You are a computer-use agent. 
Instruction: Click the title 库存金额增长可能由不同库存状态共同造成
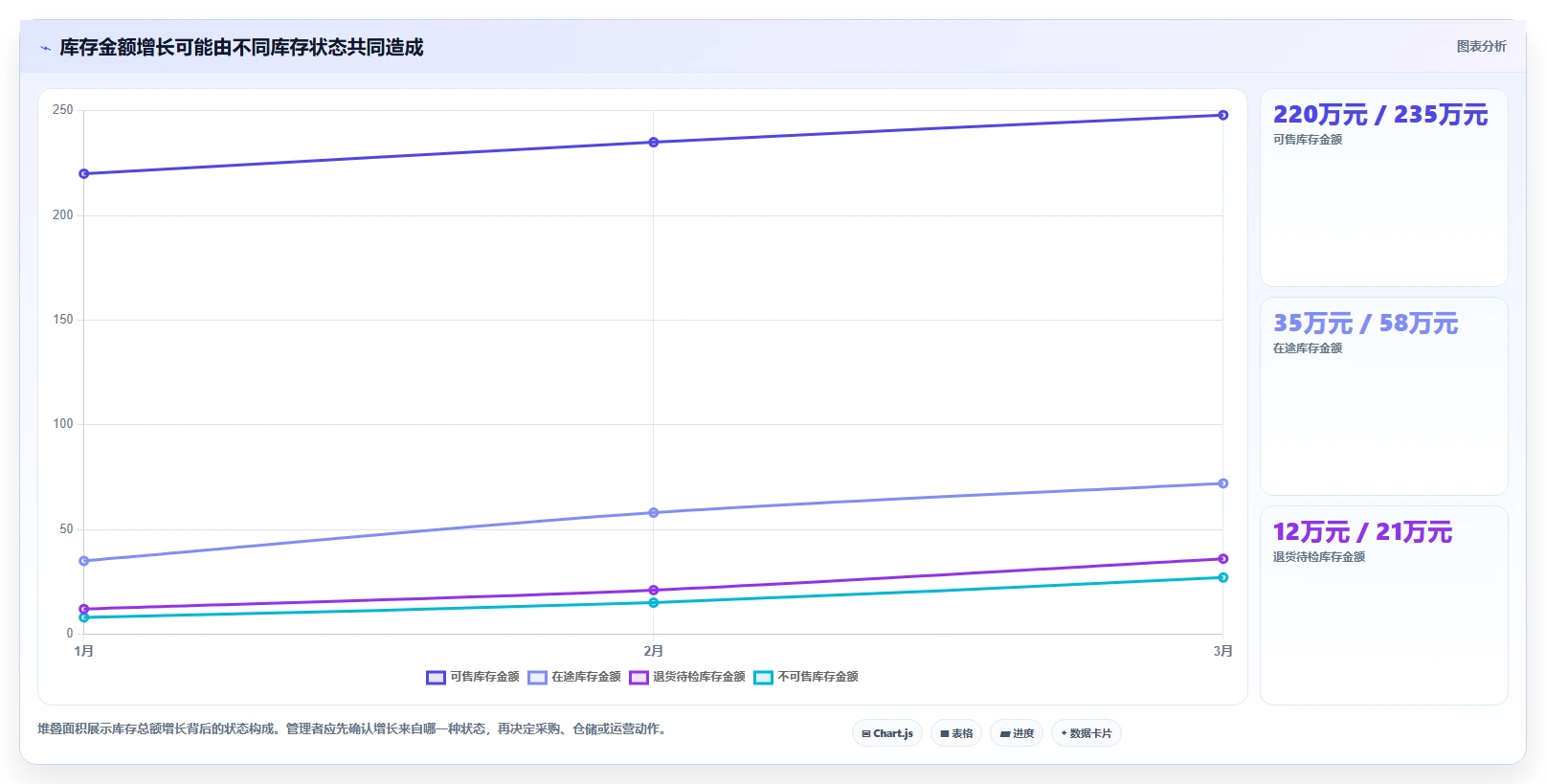(241, 47)
